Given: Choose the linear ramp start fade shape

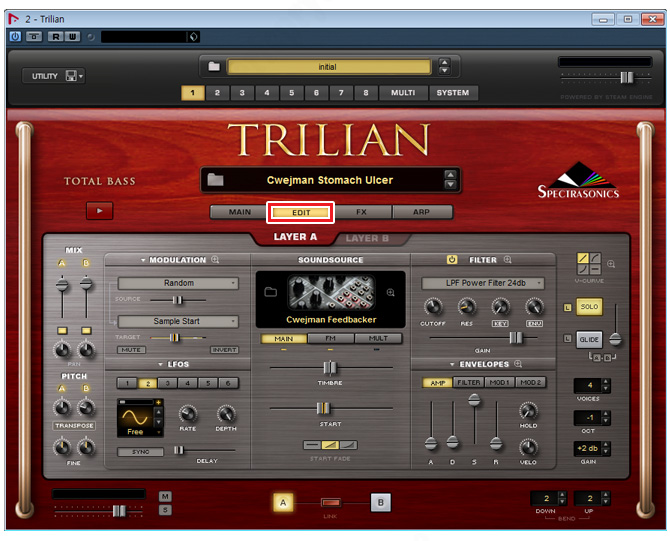Looking at the screenshot, I should click(x=330, y=445).
